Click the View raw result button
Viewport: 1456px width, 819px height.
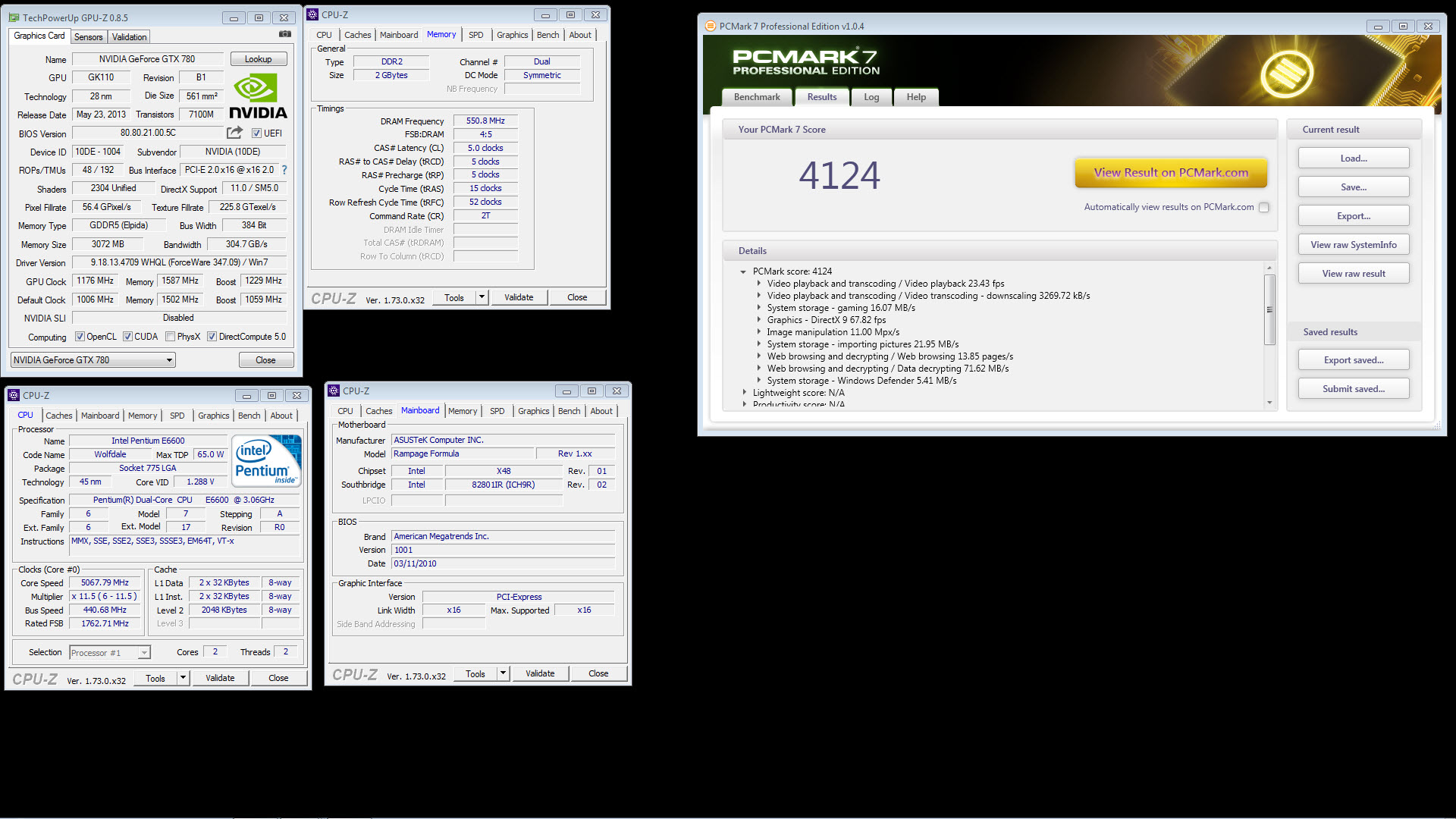(1354, 274)
